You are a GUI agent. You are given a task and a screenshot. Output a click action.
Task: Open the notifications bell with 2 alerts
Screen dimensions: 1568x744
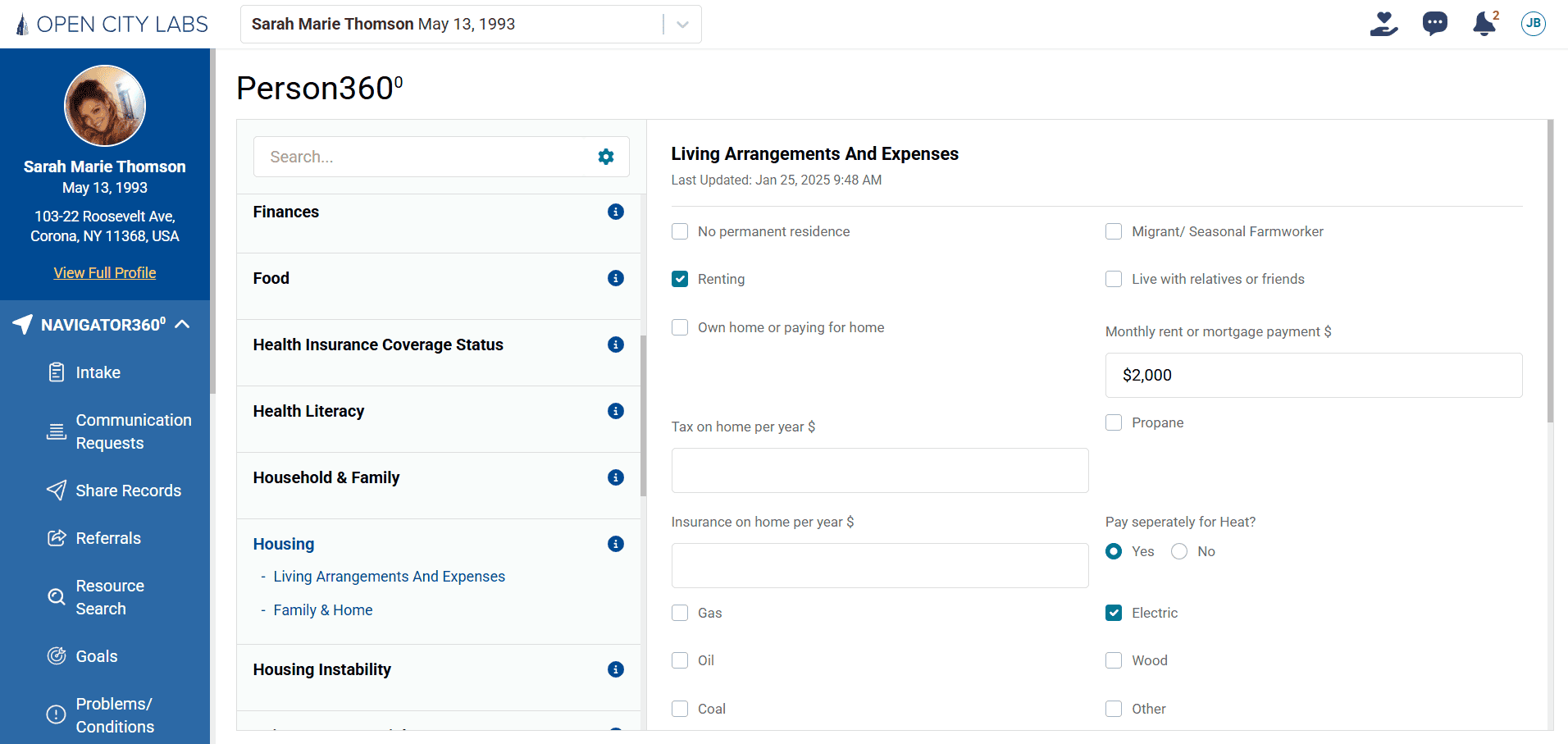1484,24
